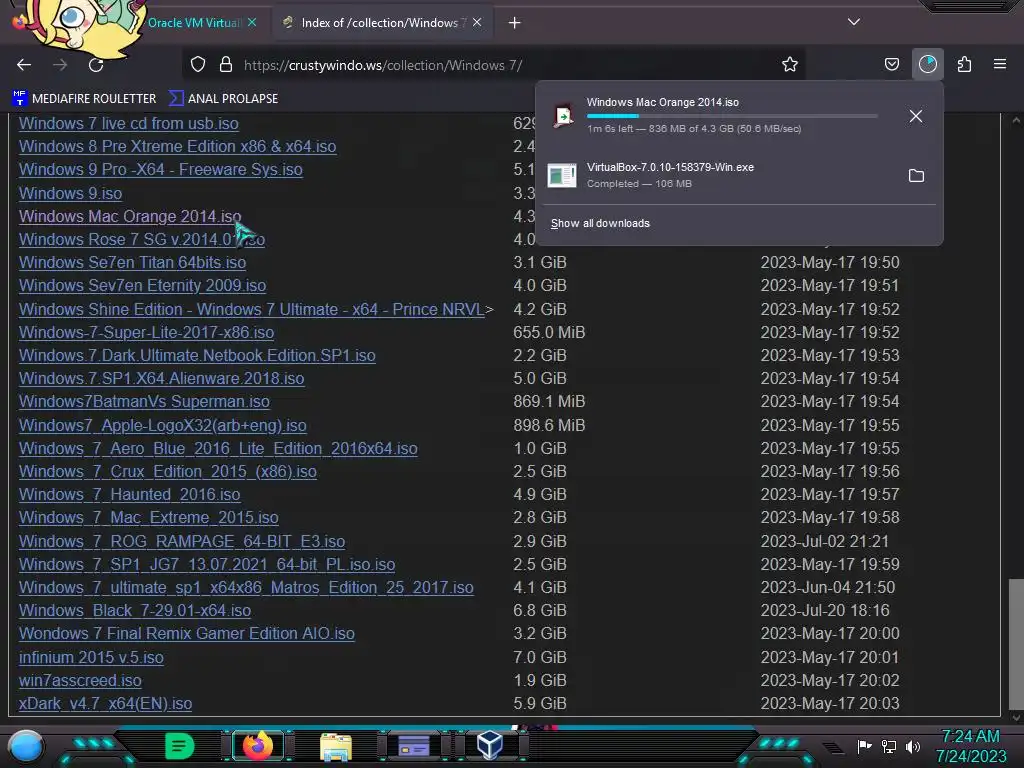Click Windows_7_SP1_JG7 64-bit PL.iso.iso link

coord(207,564)
